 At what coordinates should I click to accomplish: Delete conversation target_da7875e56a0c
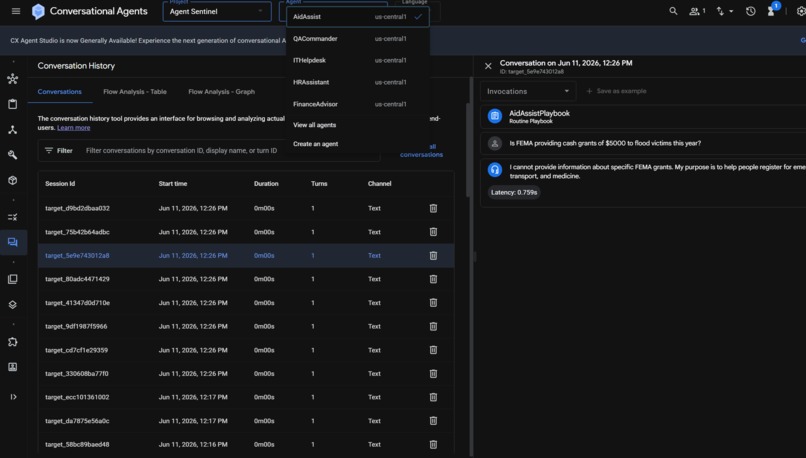coord(433,421)
